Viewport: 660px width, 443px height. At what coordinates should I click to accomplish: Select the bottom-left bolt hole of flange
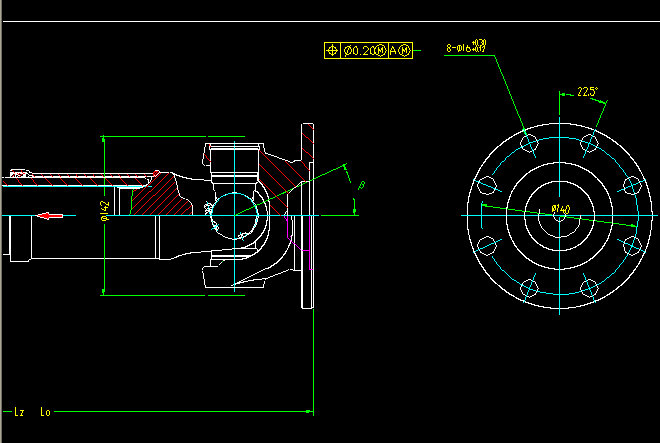pos(529,288)
